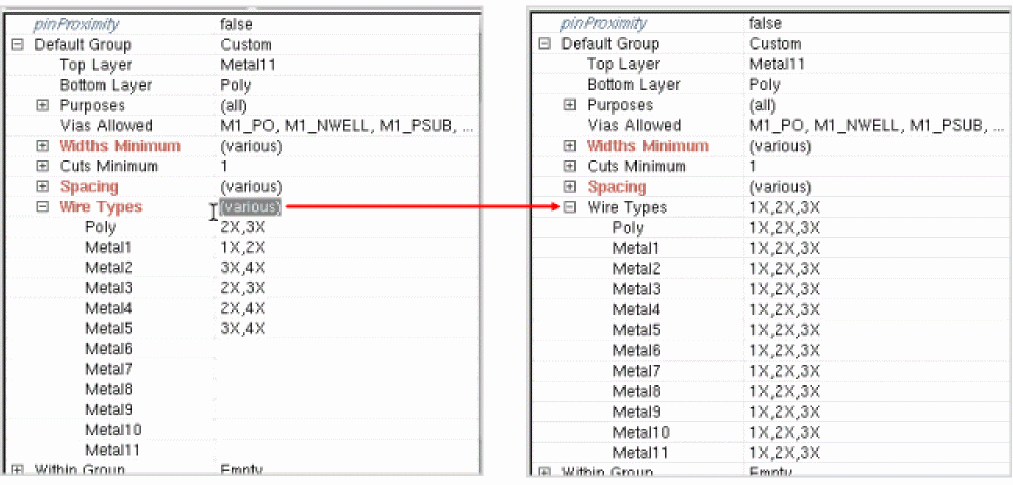1013x485 pixels.
Task: Click Top Layer Metal11 value, left panel
Action: point(248,65)
